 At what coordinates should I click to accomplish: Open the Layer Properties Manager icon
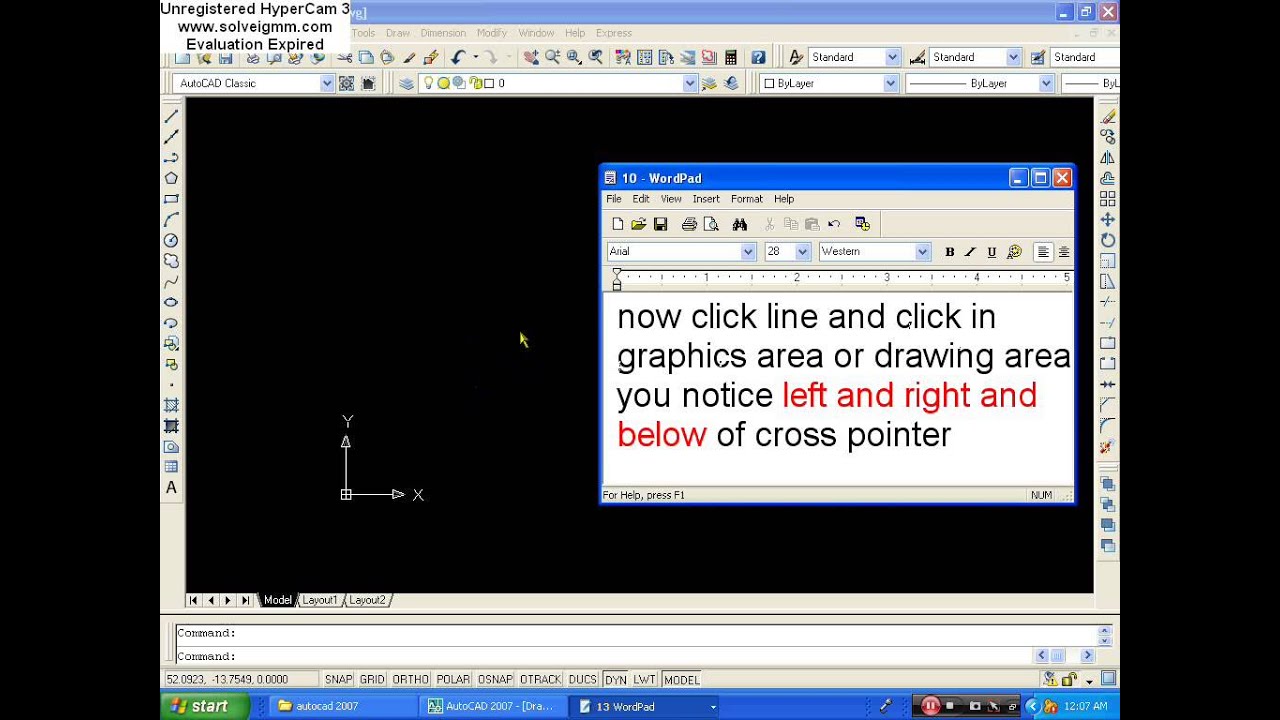pos(406,83)
